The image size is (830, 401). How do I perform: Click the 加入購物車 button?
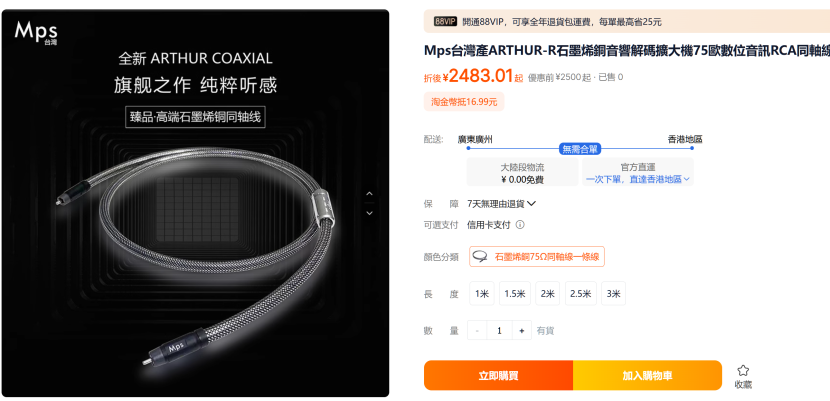[x=647, y=376]
